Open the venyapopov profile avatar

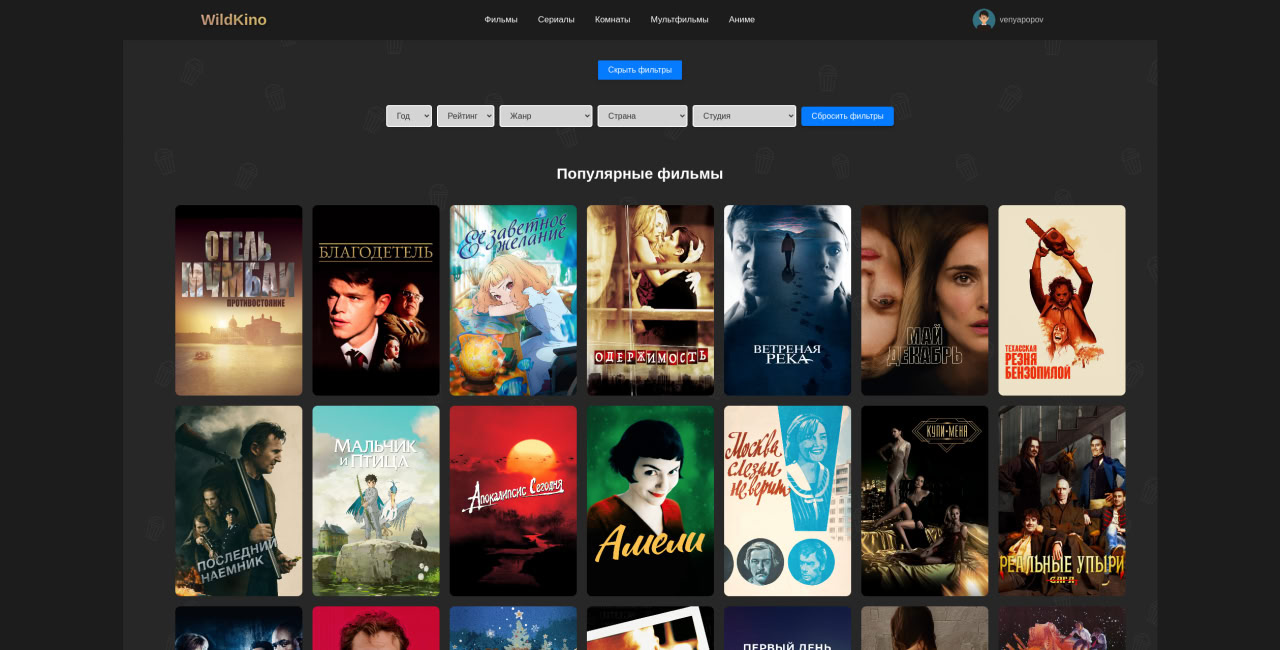[983, 20]
